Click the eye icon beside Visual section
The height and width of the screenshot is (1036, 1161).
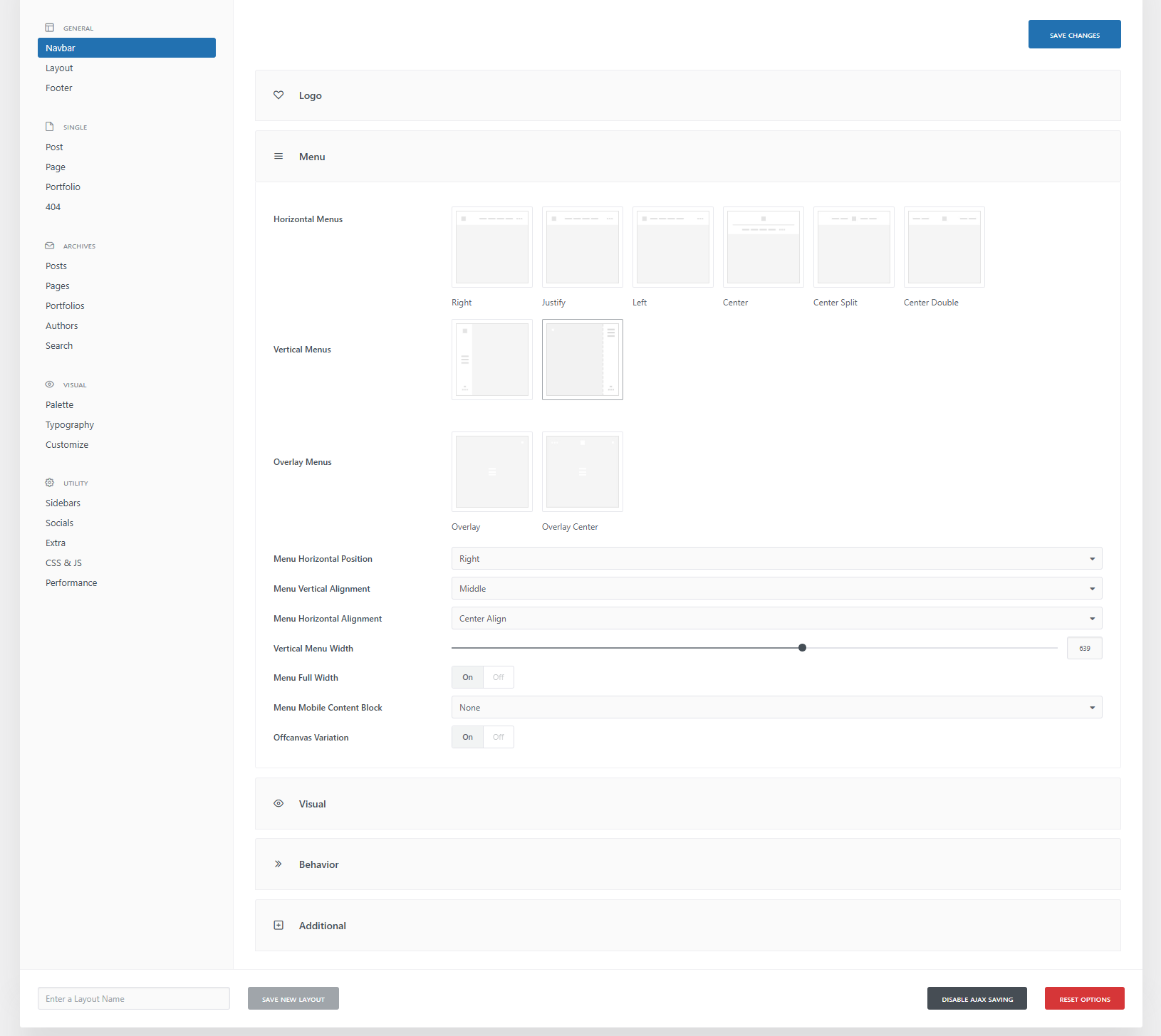point(278,804)
